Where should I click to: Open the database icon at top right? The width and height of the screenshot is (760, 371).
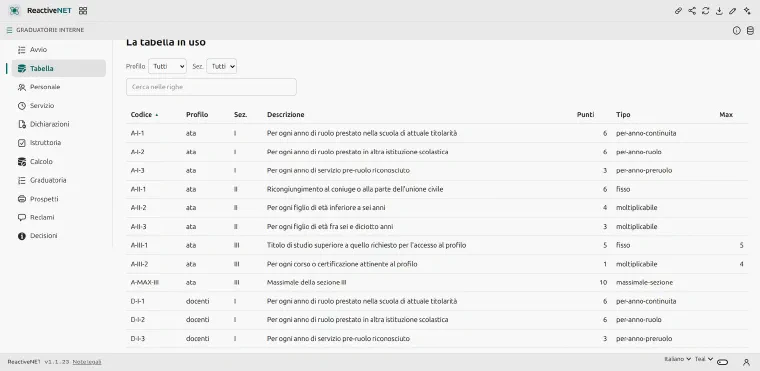tap(750, 31)
